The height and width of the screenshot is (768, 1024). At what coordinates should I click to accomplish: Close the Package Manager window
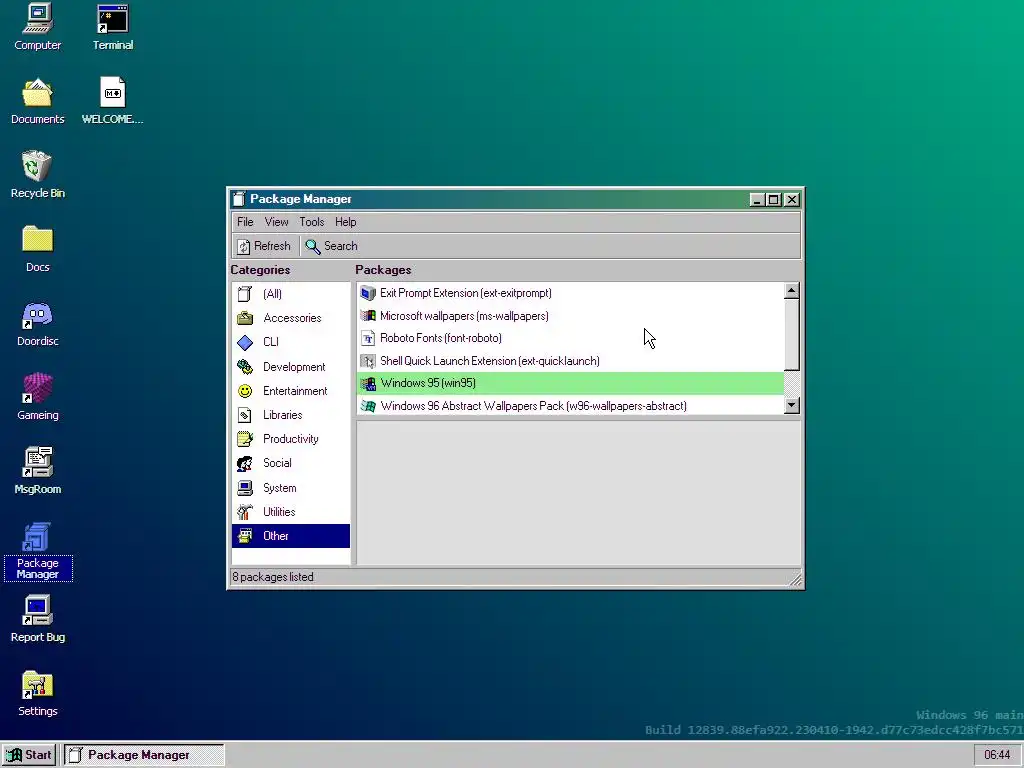click(x=792, y=200)
